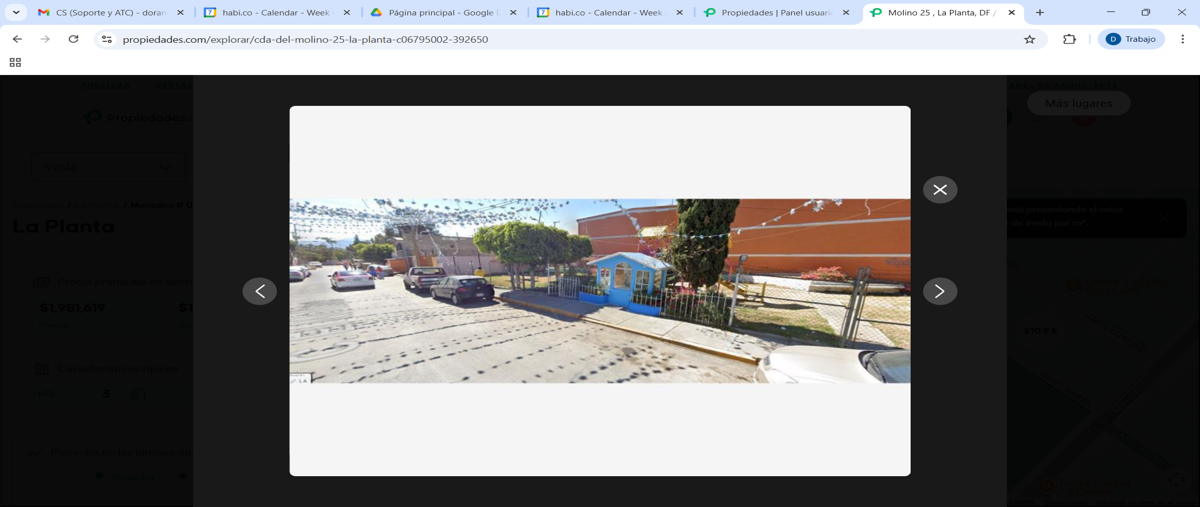The height and width of the screenshot is (507, 1200).
Task: Switch to the CS (Soporte y ATC) Gmail tab
Action: [111, 13]
